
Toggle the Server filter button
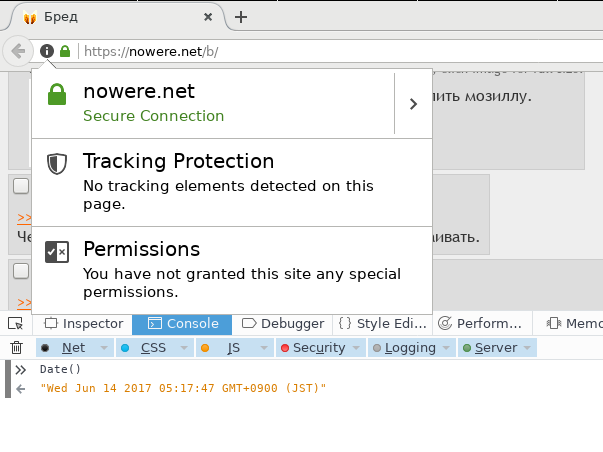(490, 348)
